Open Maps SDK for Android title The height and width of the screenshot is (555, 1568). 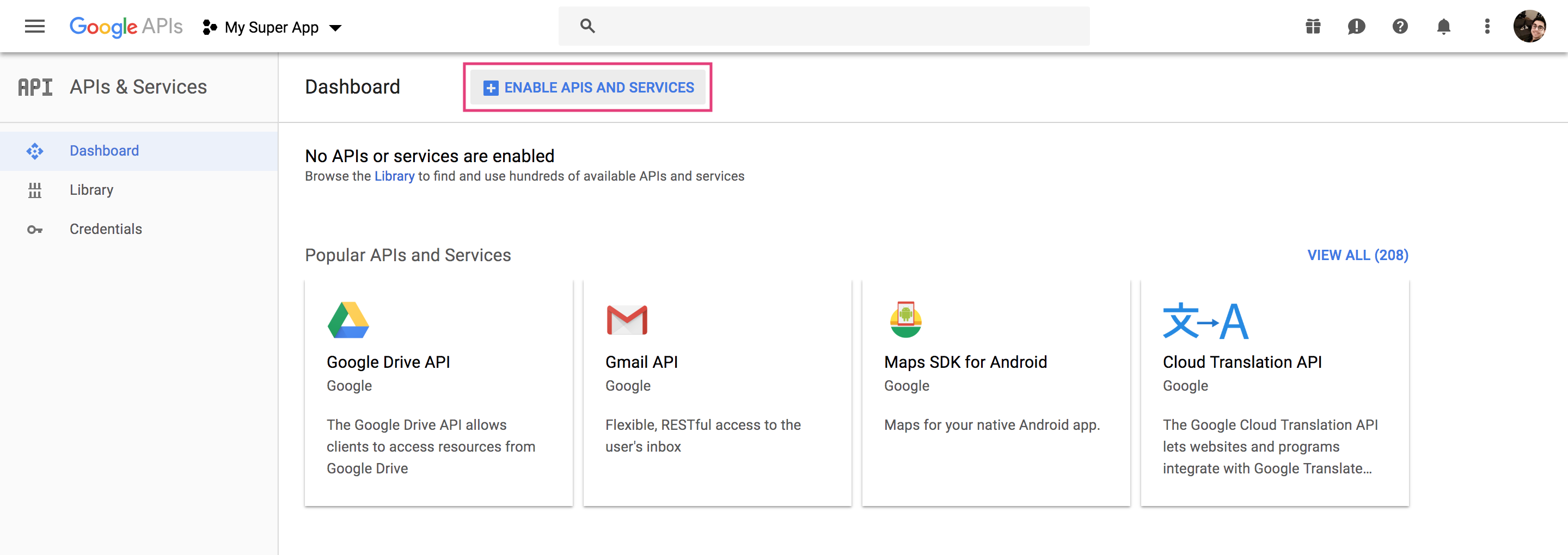coord(965,363)
